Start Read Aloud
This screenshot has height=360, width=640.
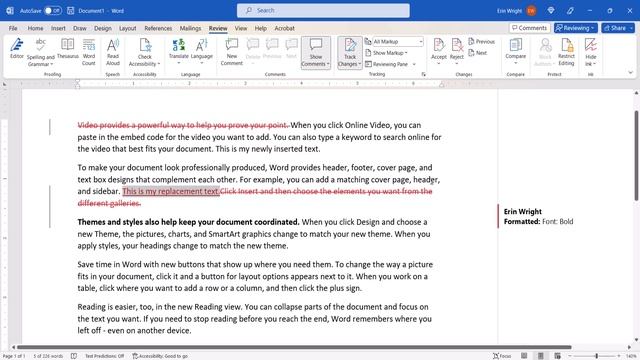click(x=113, y=52)
